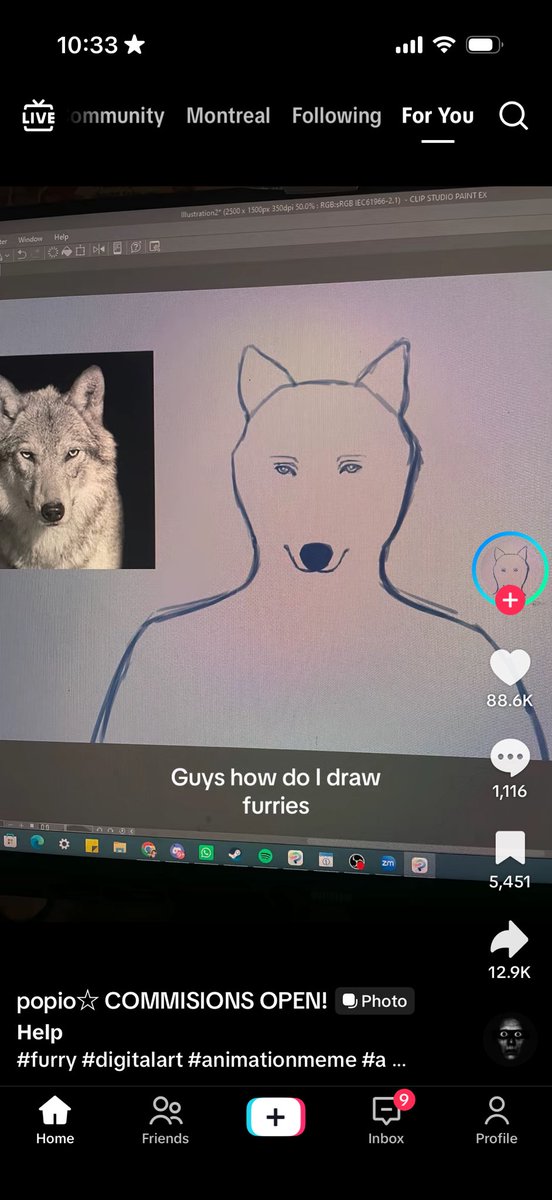Open Profile tab

pyautogui.click(x=496, y=1119)
